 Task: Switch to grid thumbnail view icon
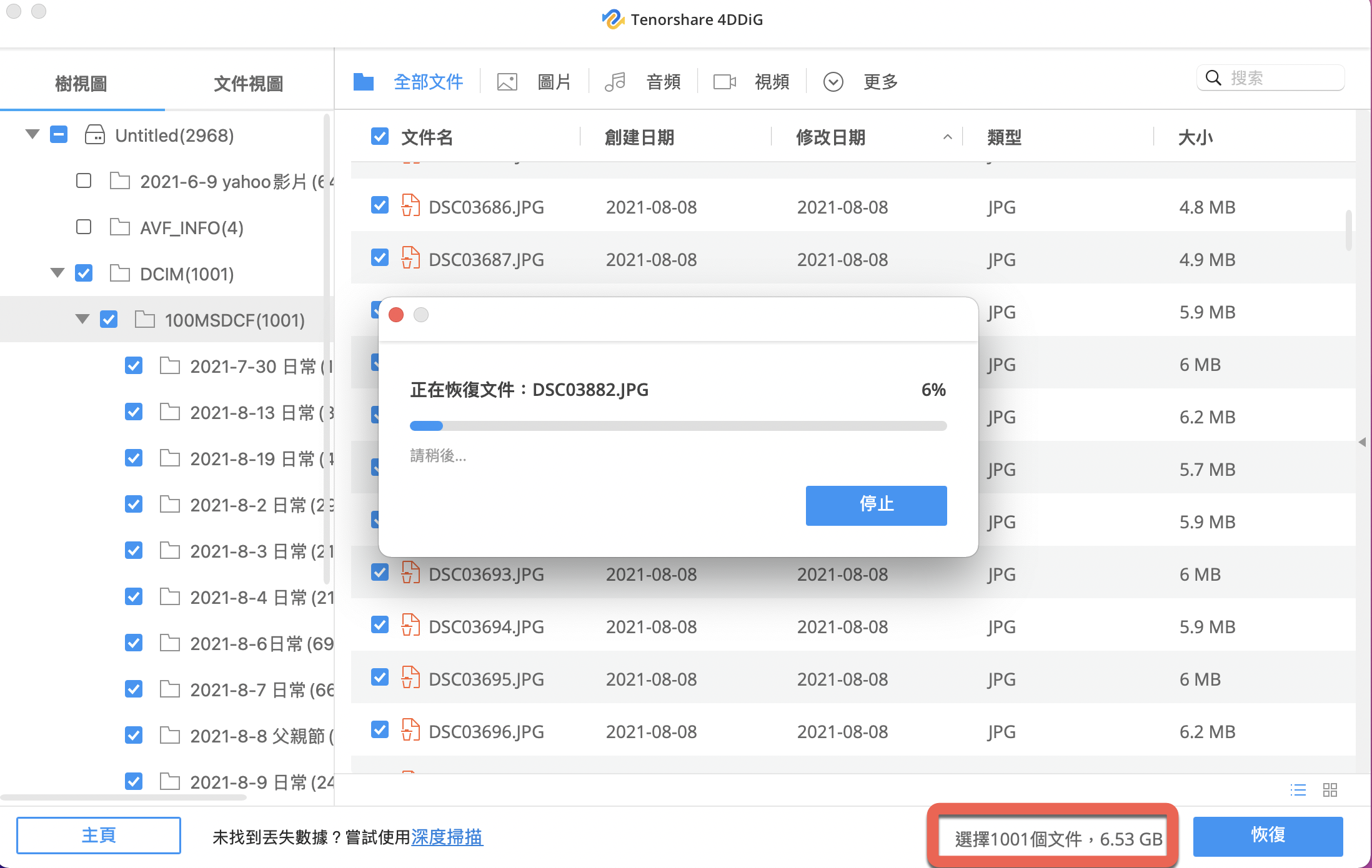point(1330,790)
